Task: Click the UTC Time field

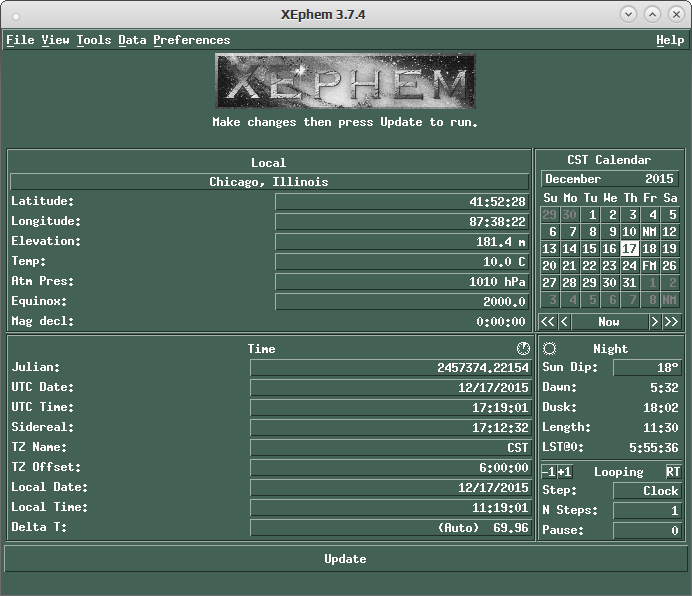Action: coord(391,407)
